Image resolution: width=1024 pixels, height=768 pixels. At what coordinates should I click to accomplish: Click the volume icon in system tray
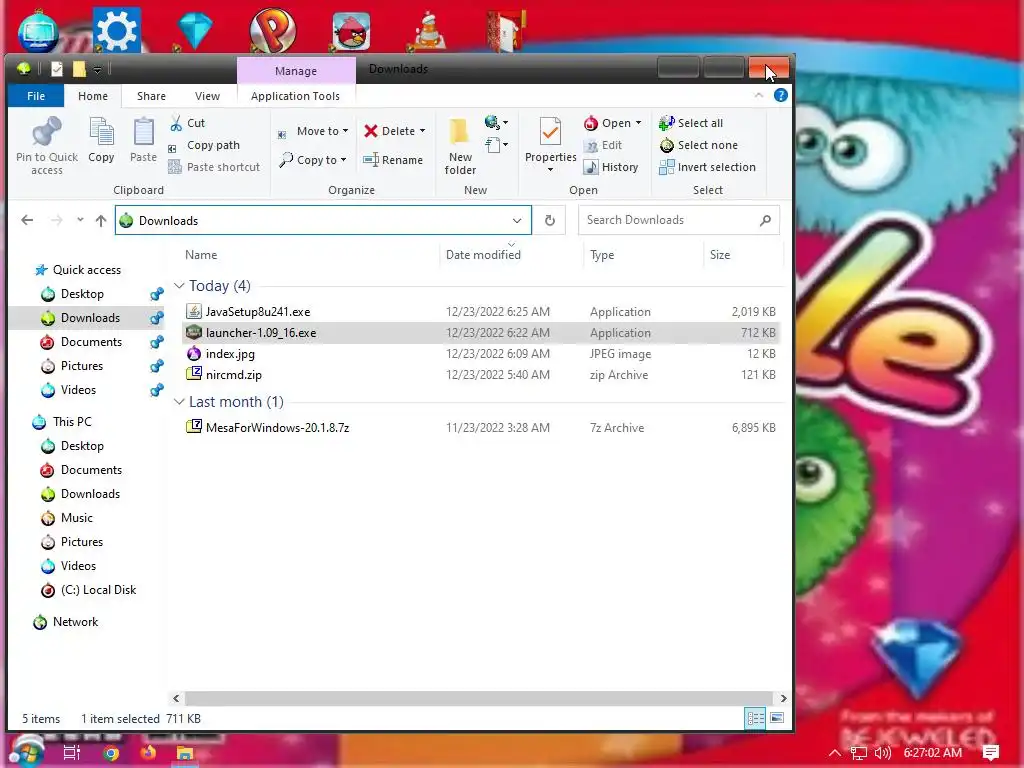tap(882, 753)
